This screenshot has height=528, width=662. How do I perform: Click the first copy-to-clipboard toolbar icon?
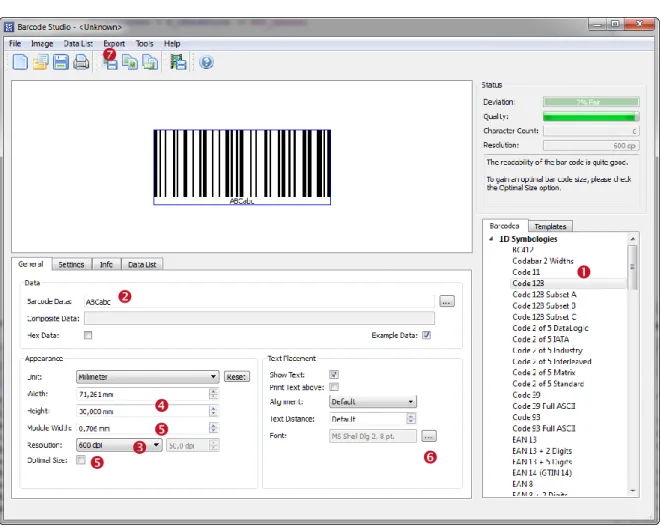tap(130, 62)
